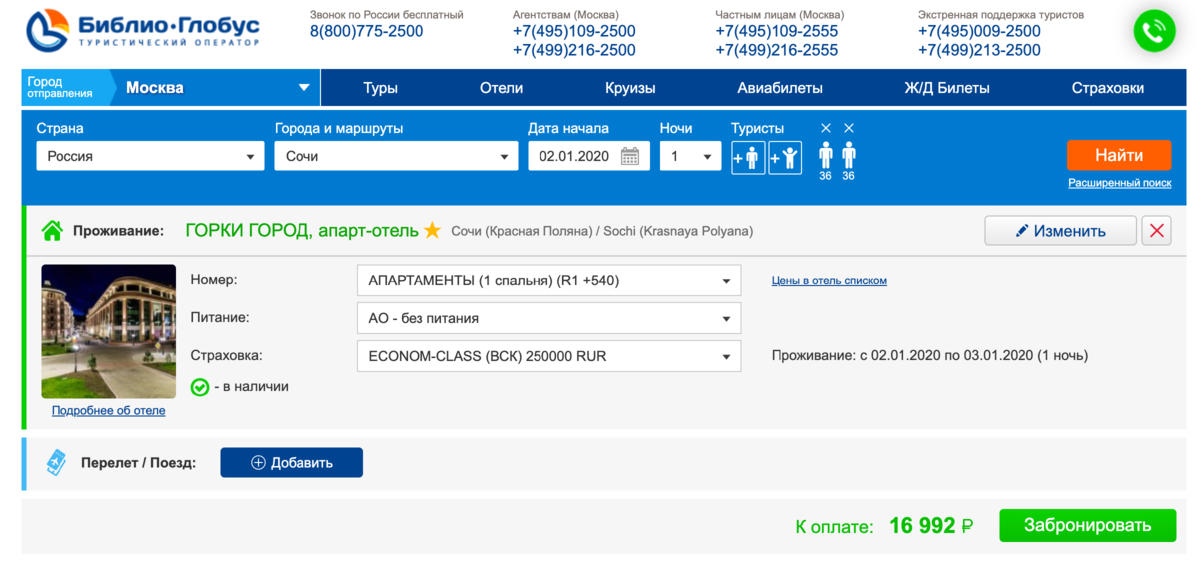Select the second adult tourist figure
This screenshot has width=1200, height=563.
[849, 155]
